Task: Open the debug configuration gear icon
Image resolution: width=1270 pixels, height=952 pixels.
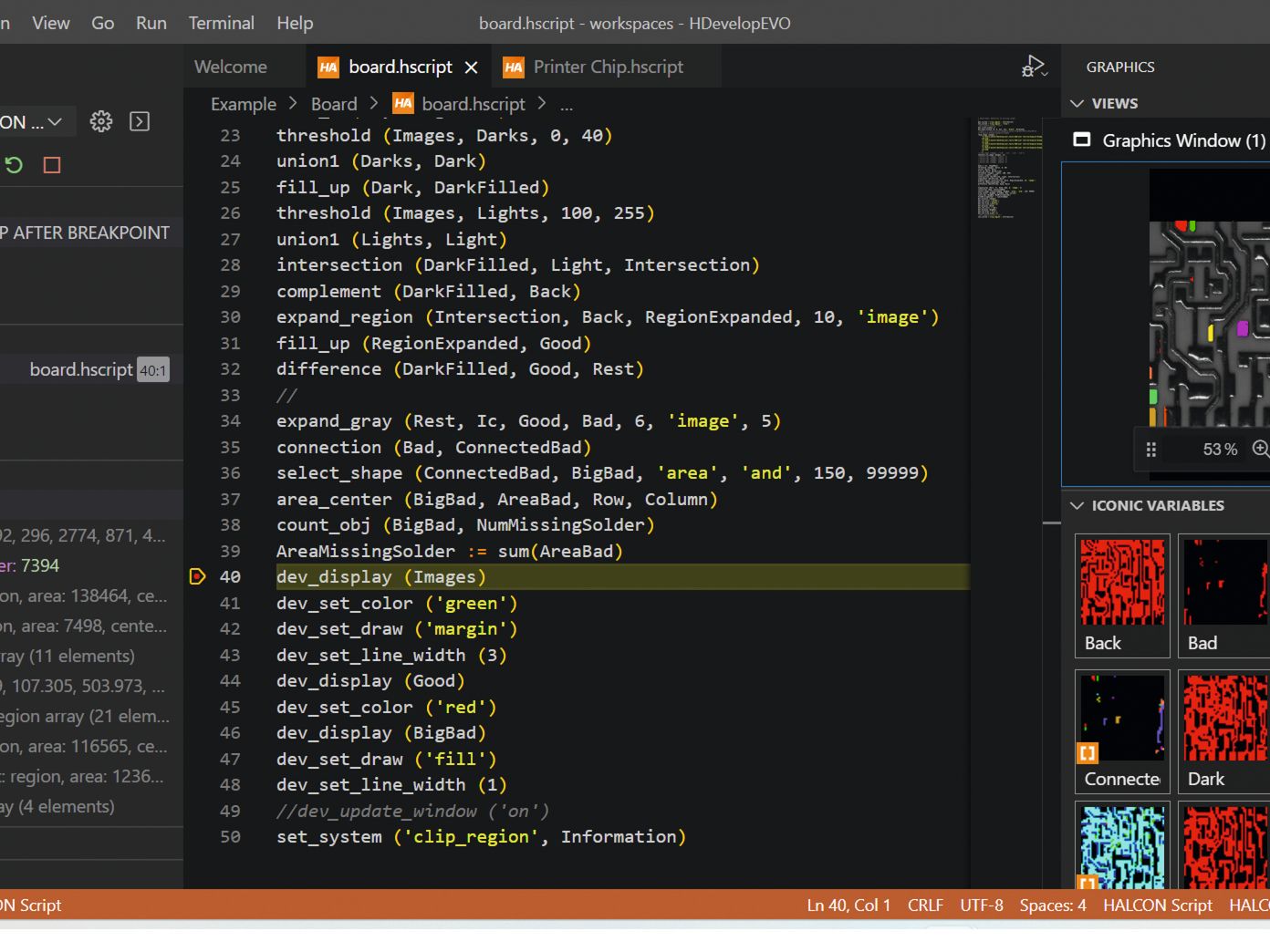Action: tap(101, 121)
